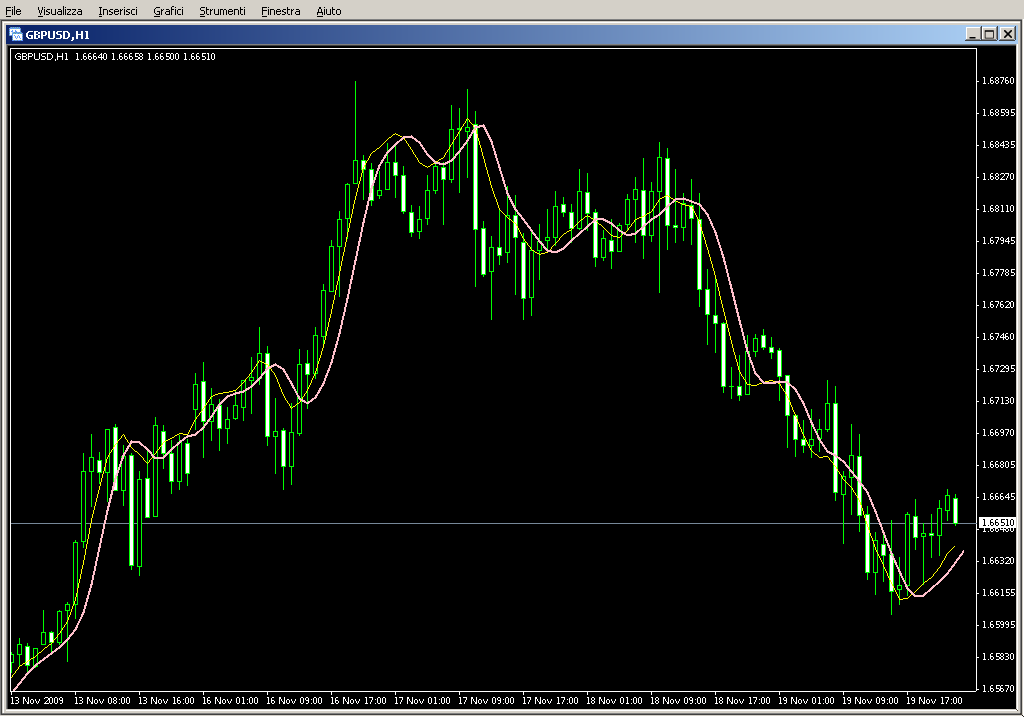Click the 16 Nov 01:00 time label
Viewport: 1024px width, 717px height.
[230, 701]
